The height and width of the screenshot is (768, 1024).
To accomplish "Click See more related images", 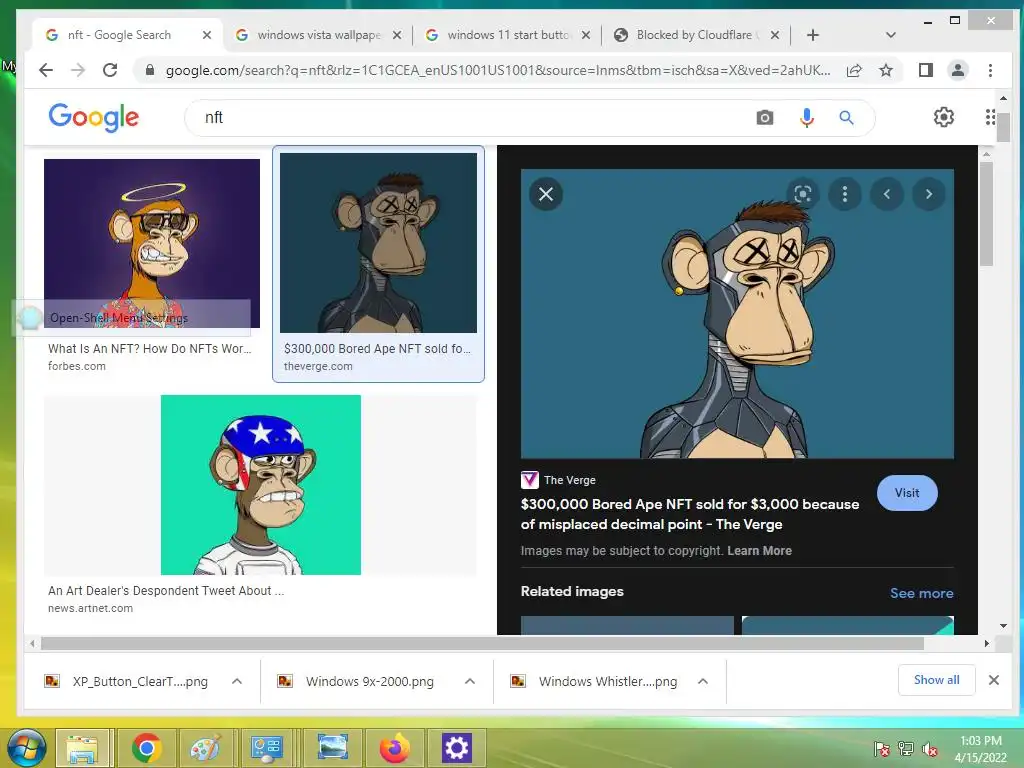I will coord(921,593).
